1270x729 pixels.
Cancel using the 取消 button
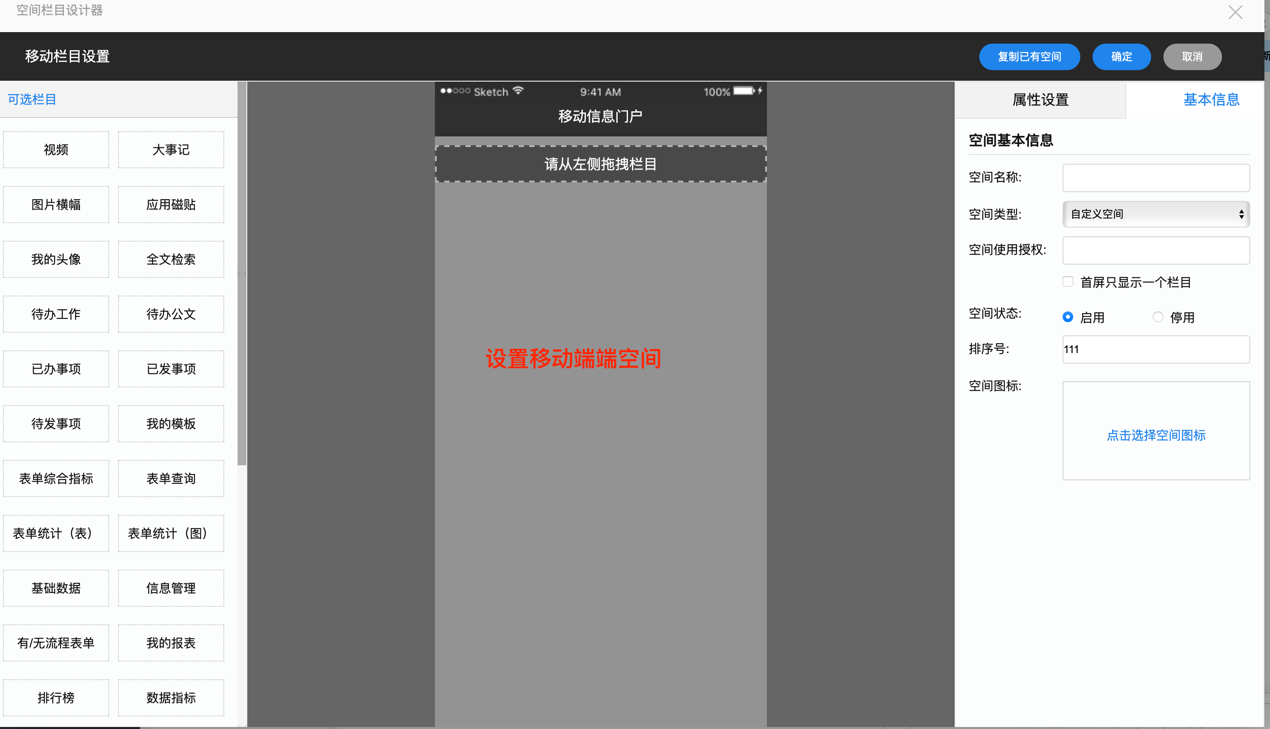1192,57
